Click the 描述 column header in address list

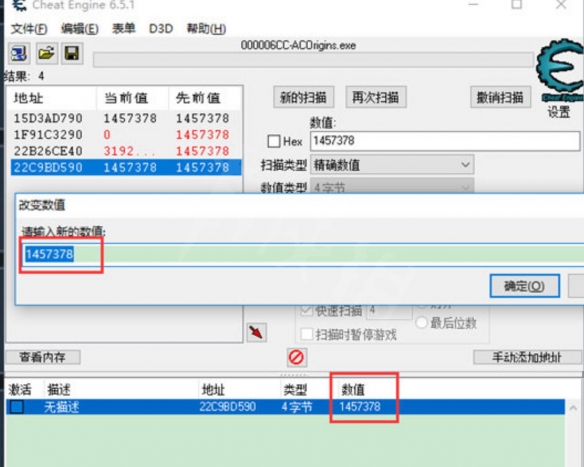click(59, 390)
